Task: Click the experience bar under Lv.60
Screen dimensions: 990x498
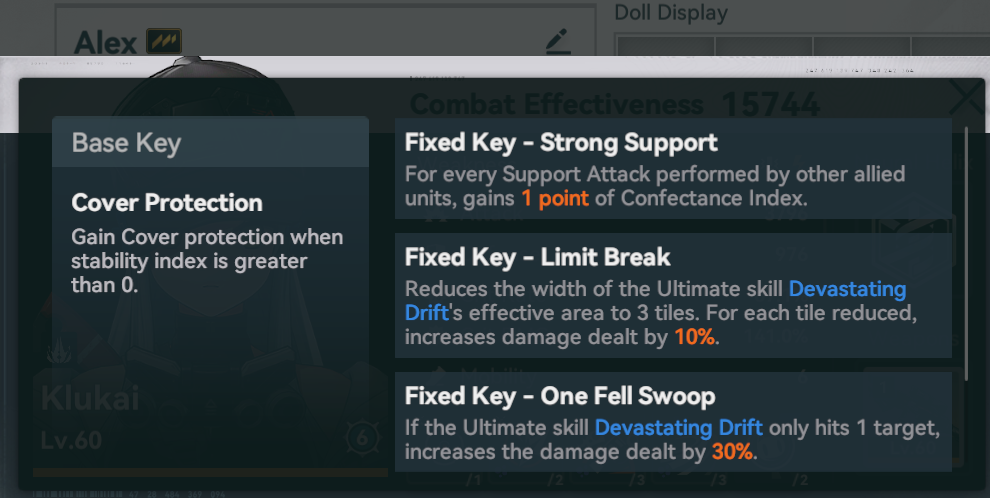Action: point(210,472)
